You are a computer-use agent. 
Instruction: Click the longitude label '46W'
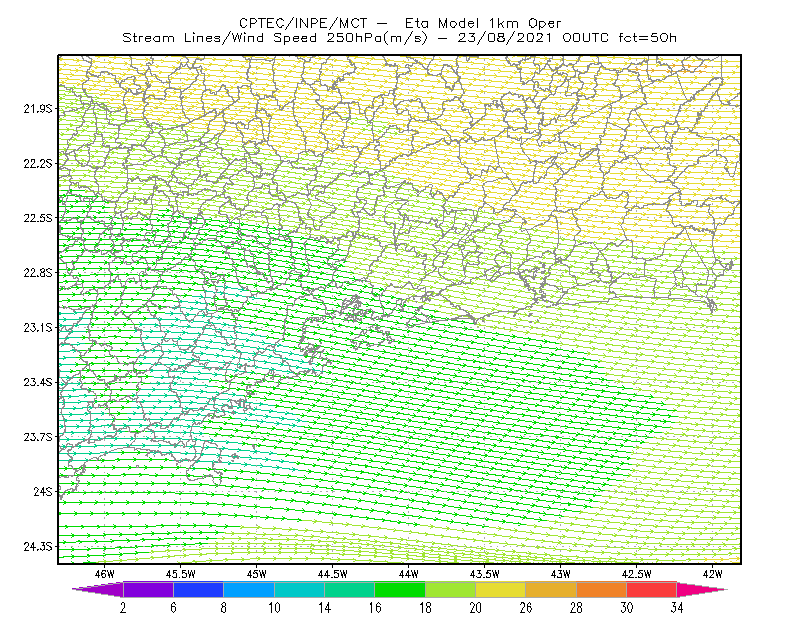point(105,574)
